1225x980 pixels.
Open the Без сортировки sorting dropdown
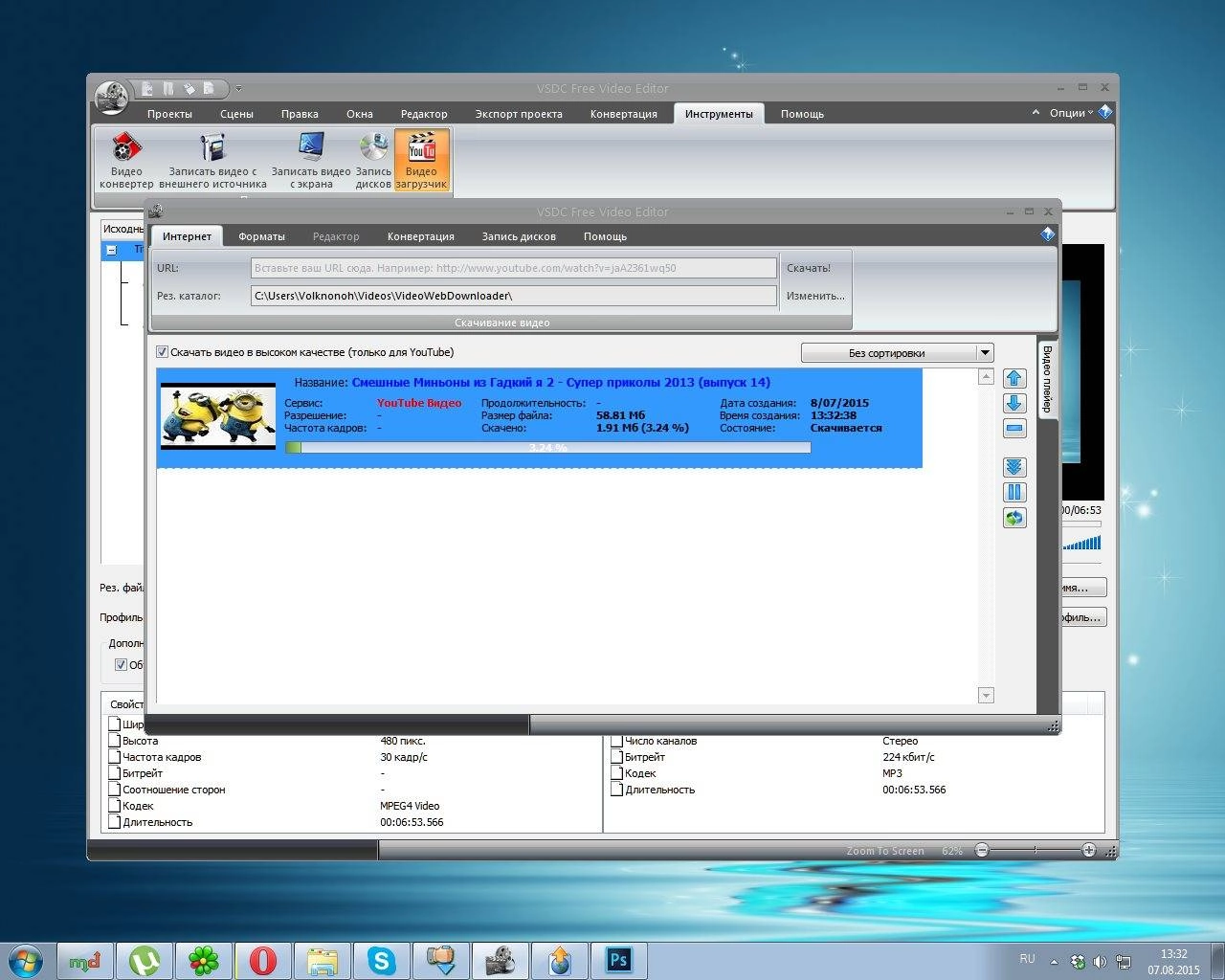897,353
